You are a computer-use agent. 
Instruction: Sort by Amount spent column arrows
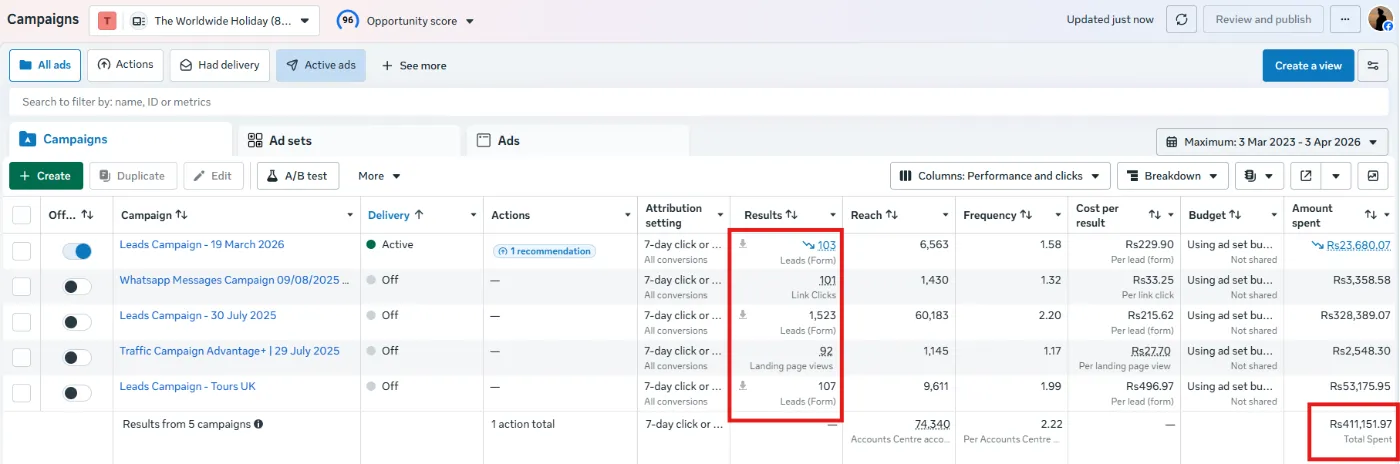[1372, 215]
